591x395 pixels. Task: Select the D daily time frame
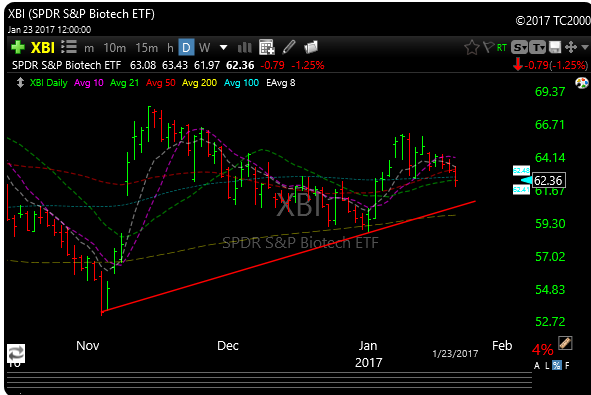pyautogui.click(x=186, y=47)
